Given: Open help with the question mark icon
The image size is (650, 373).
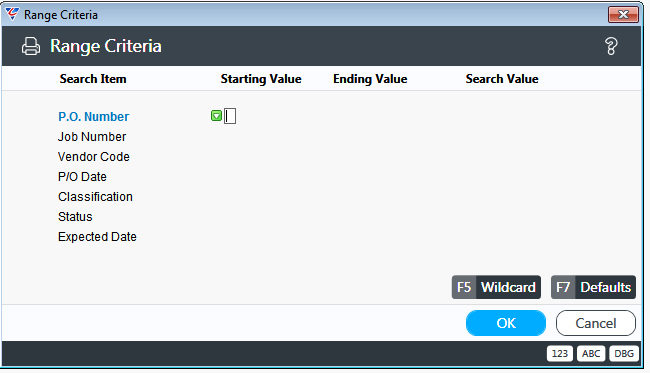Looking at the screenshot, I should click(611, 46).
